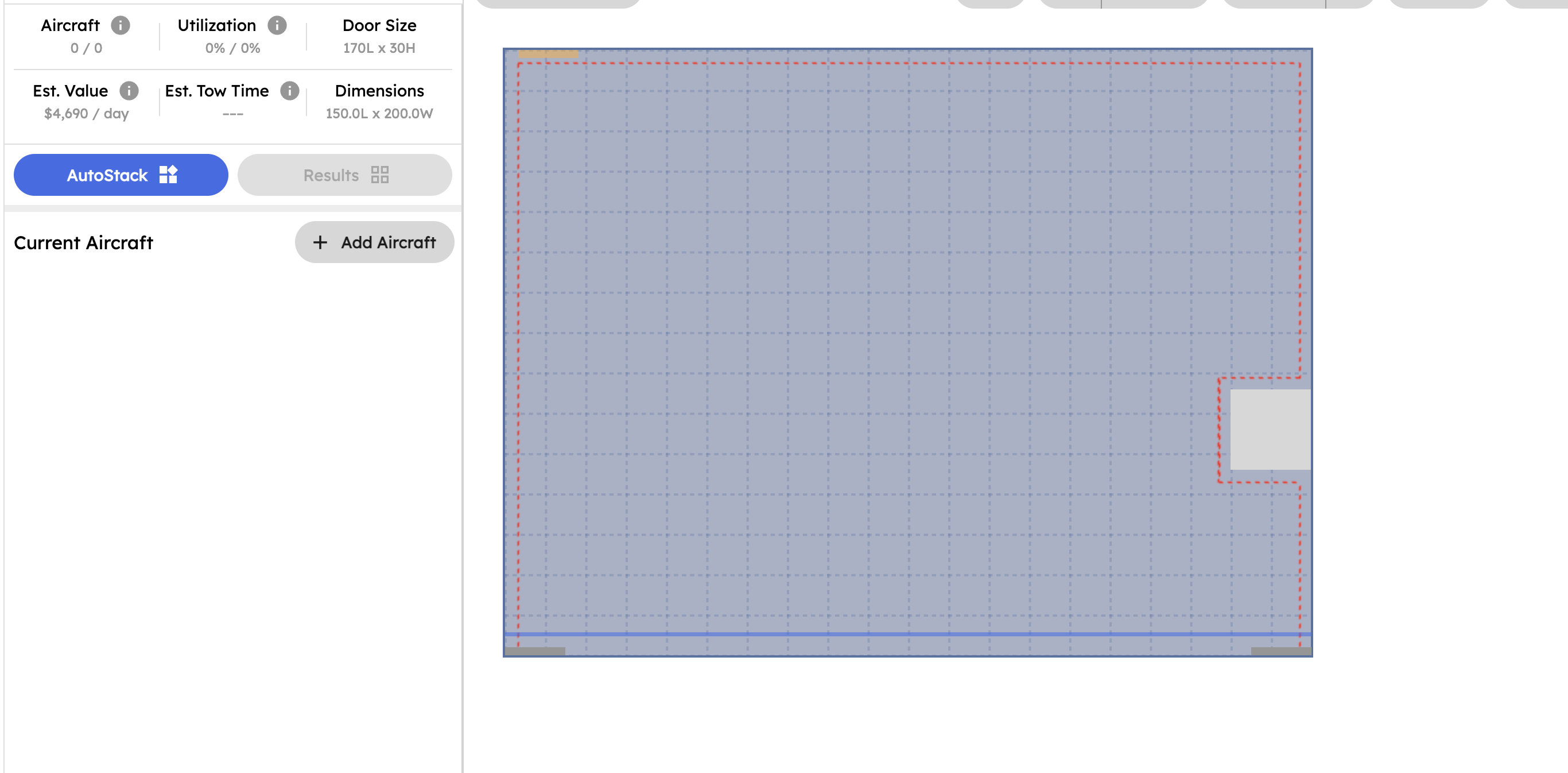This screenshot has width=1568, height=773.
Task: Click the 0% / 0% utilization value
Action: tap(232, 48)
